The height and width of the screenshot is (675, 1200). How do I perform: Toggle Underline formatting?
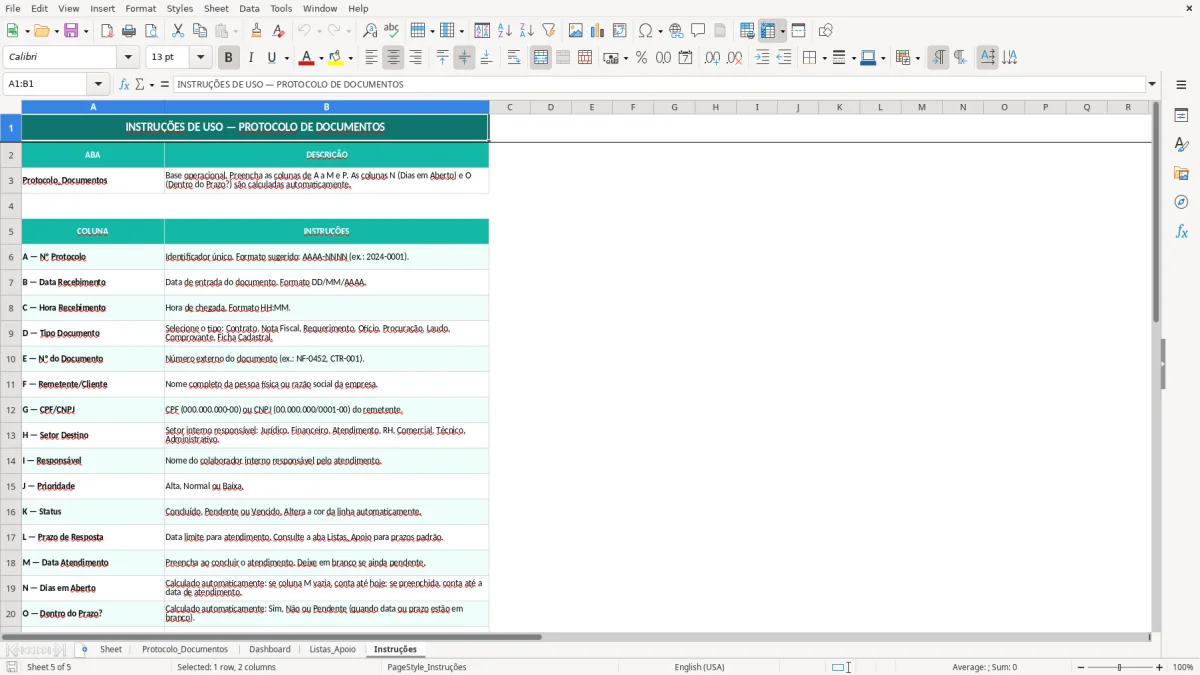[x=271, y=58]
